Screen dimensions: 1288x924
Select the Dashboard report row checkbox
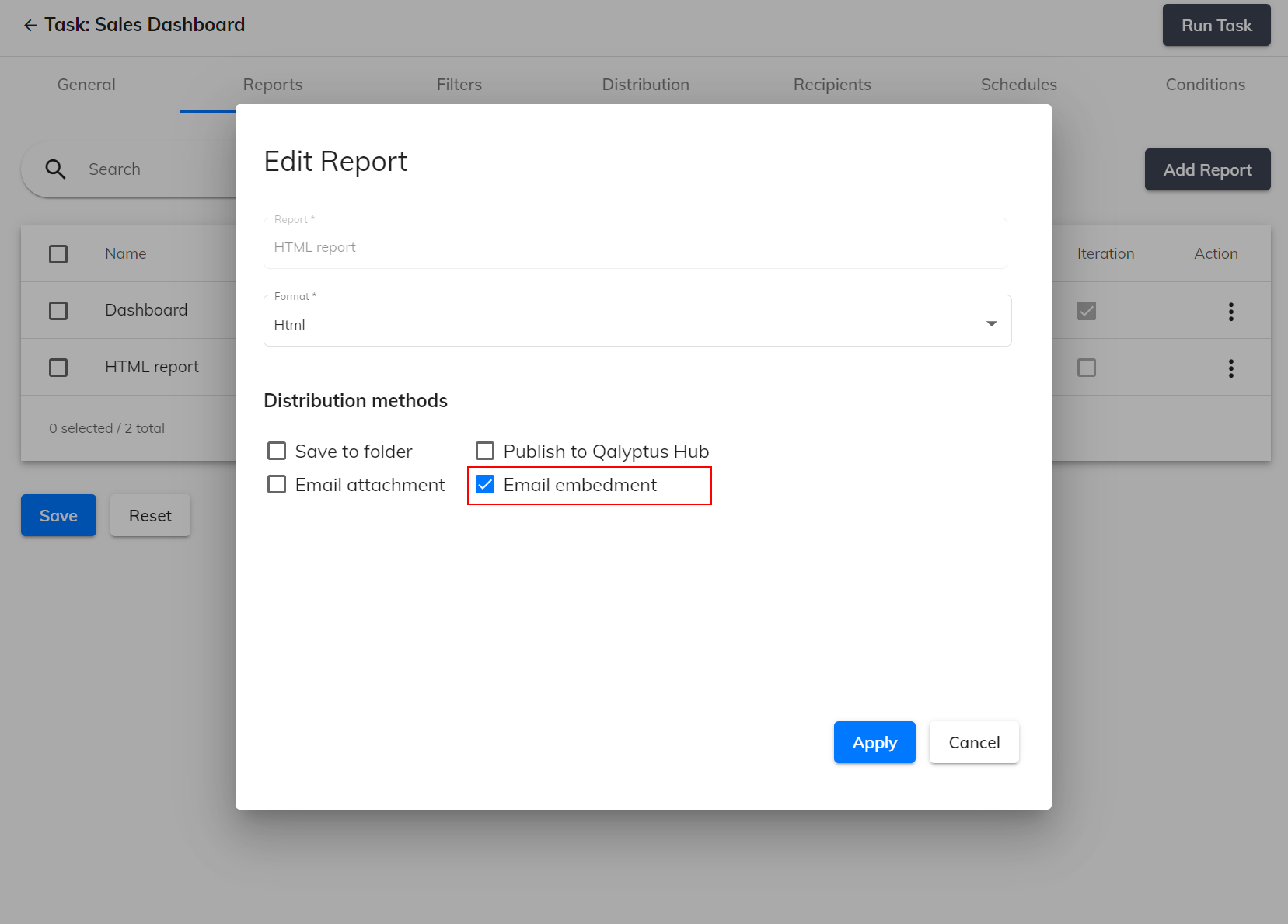pyautogui.click(x=58, y=310)
